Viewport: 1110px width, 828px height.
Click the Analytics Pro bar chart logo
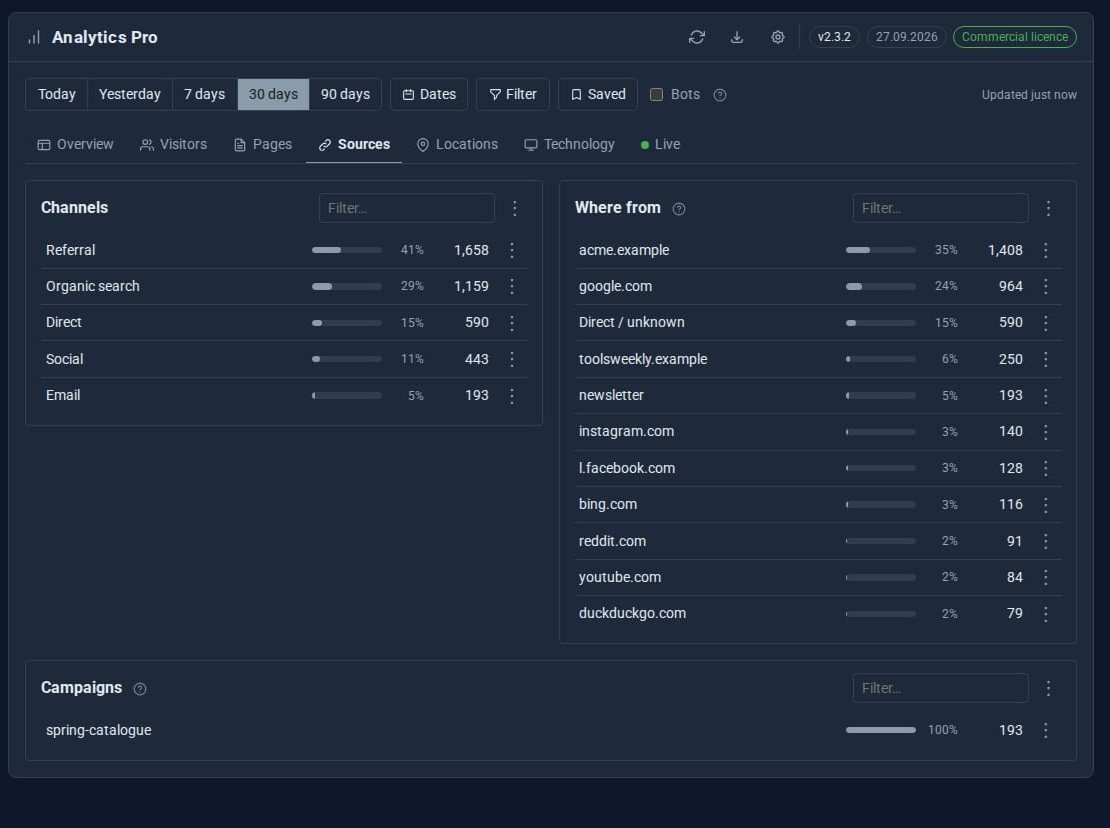(34, 37)
